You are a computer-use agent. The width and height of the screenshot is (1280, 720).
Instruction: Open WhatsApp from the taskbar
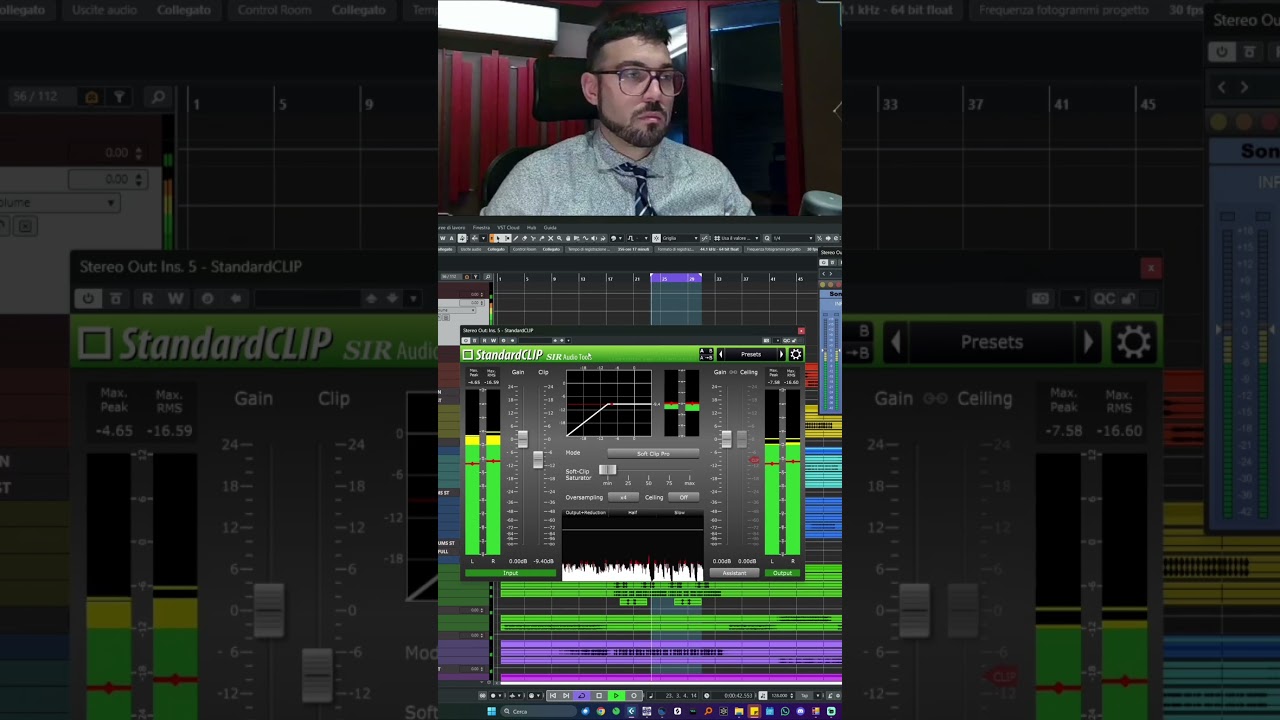(x=785, y=712)
